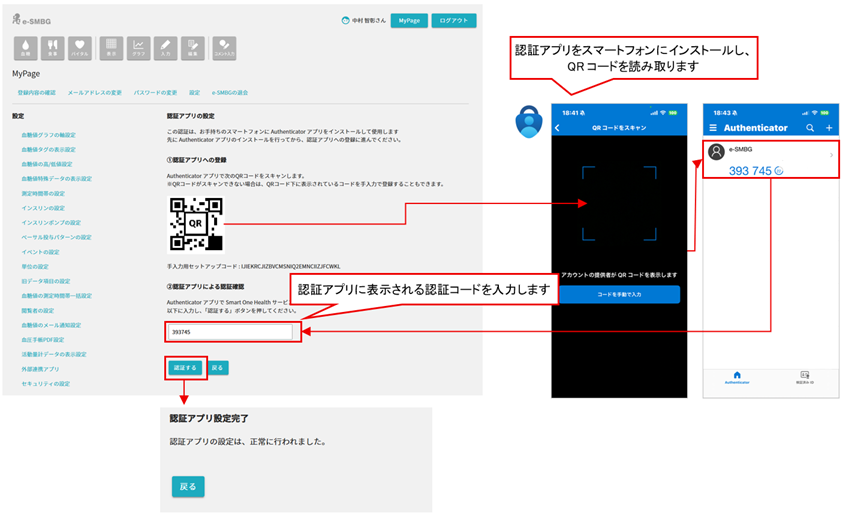The image size is (843, 519).
Task: Open 単位の設定 setting
Action: (x=35, y=267)
